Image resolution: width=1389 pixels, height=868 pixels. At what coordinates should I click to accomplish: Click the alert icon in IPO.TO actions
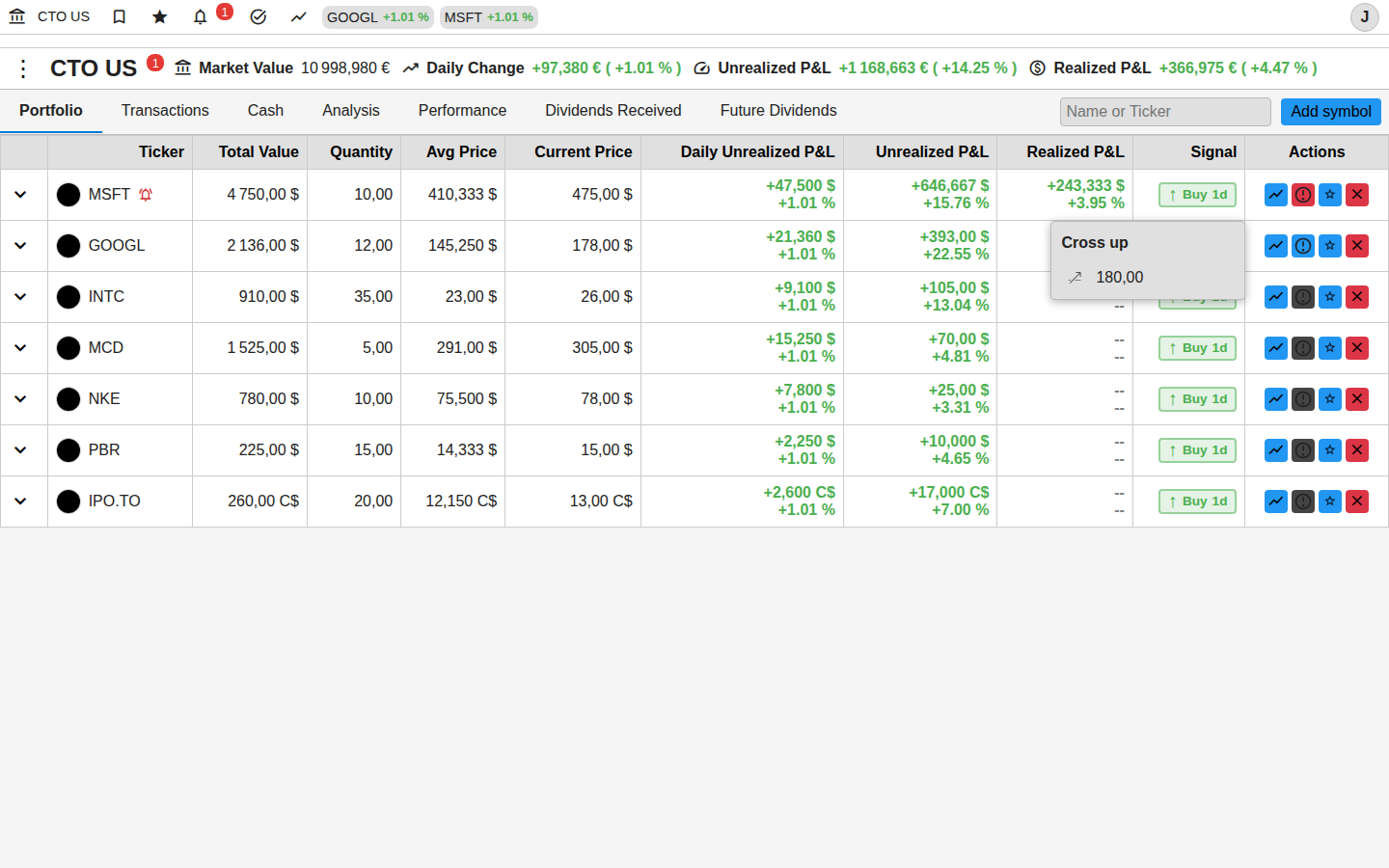point(1303,502)
